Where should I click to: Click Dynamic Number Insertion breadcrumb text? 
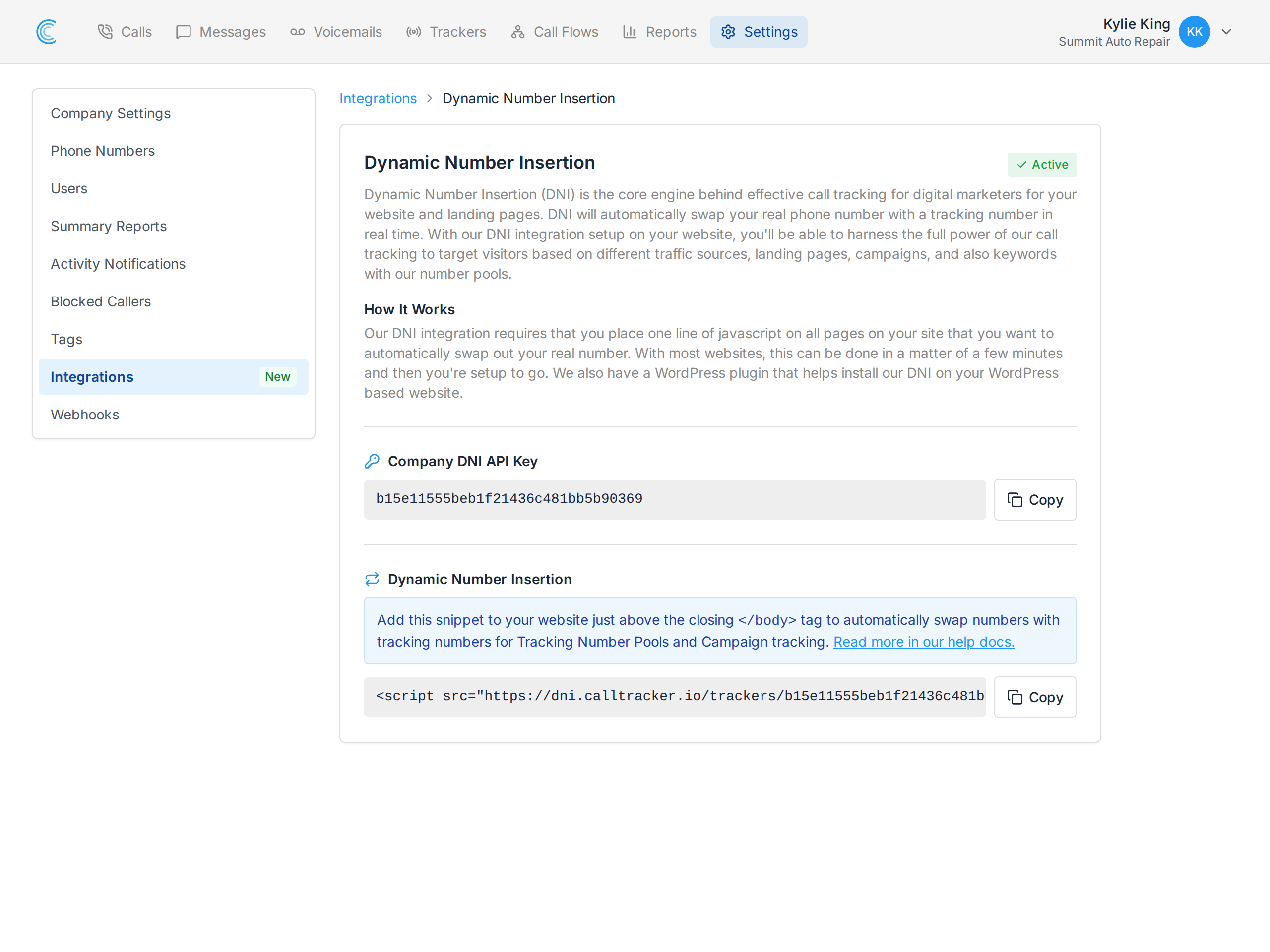528,98
